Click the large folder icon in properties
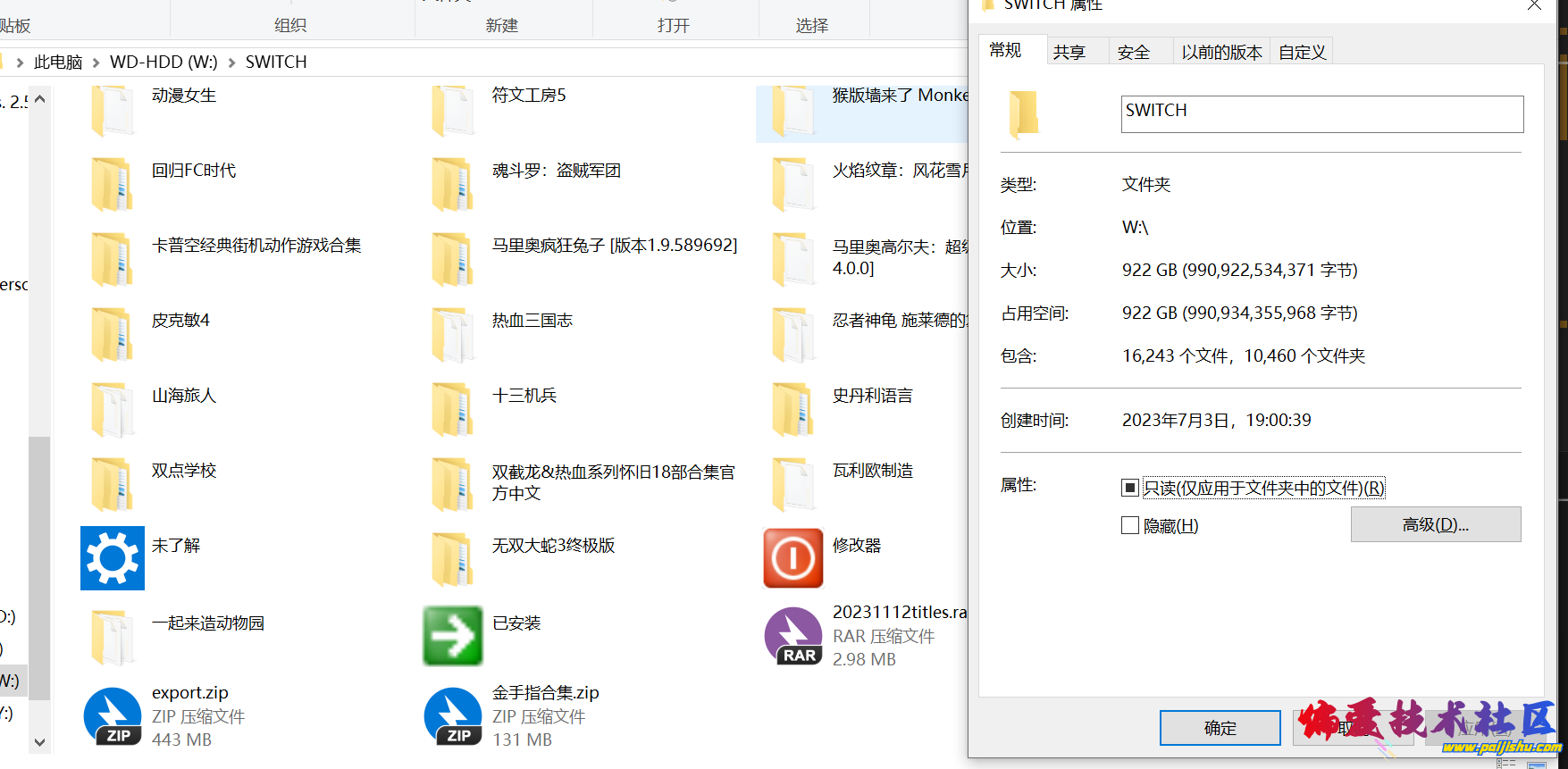This screenshot has width=1568, height=769. (1024, 114)
